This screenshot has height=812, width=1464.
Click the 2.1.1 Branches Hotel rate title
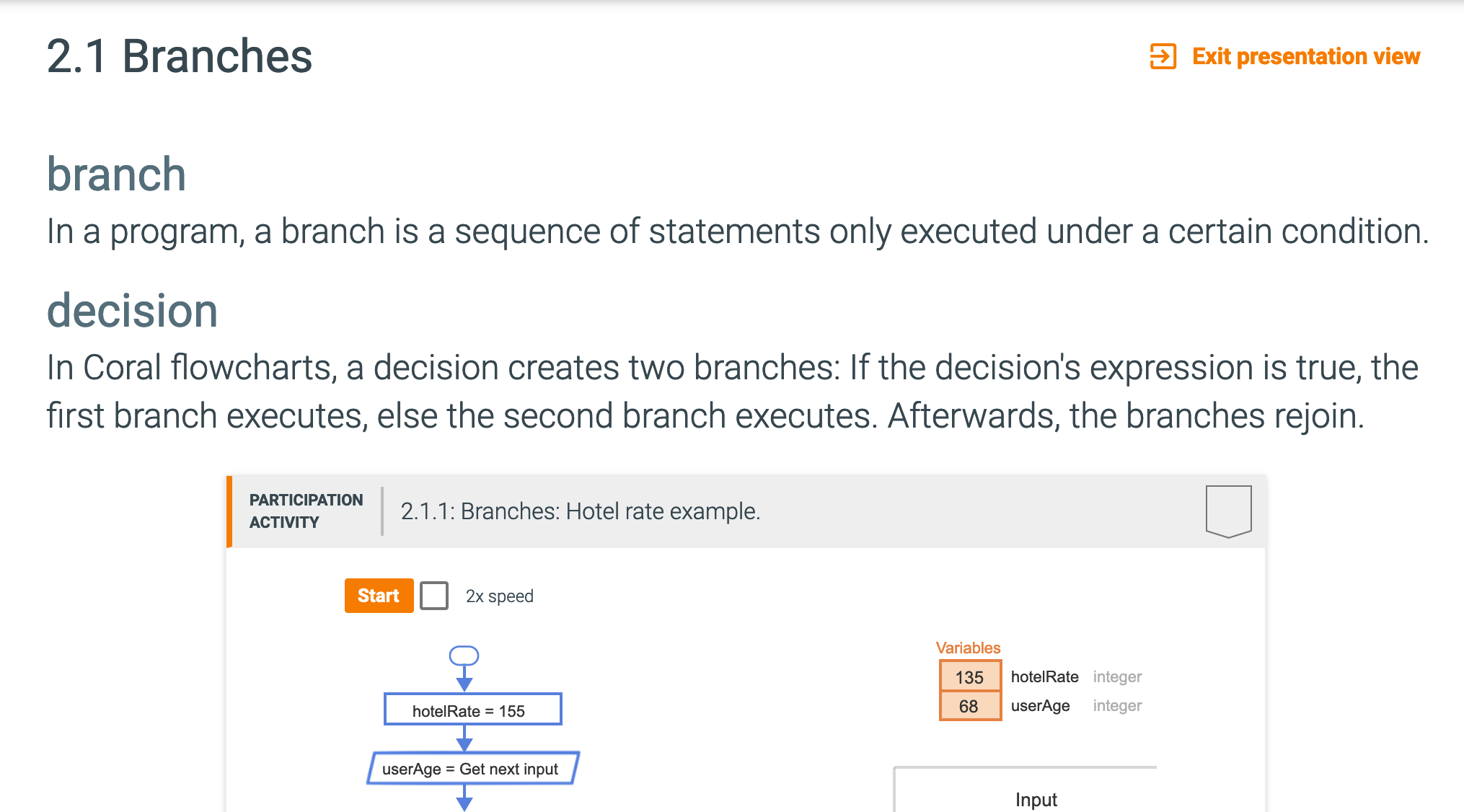pos(581,511)
